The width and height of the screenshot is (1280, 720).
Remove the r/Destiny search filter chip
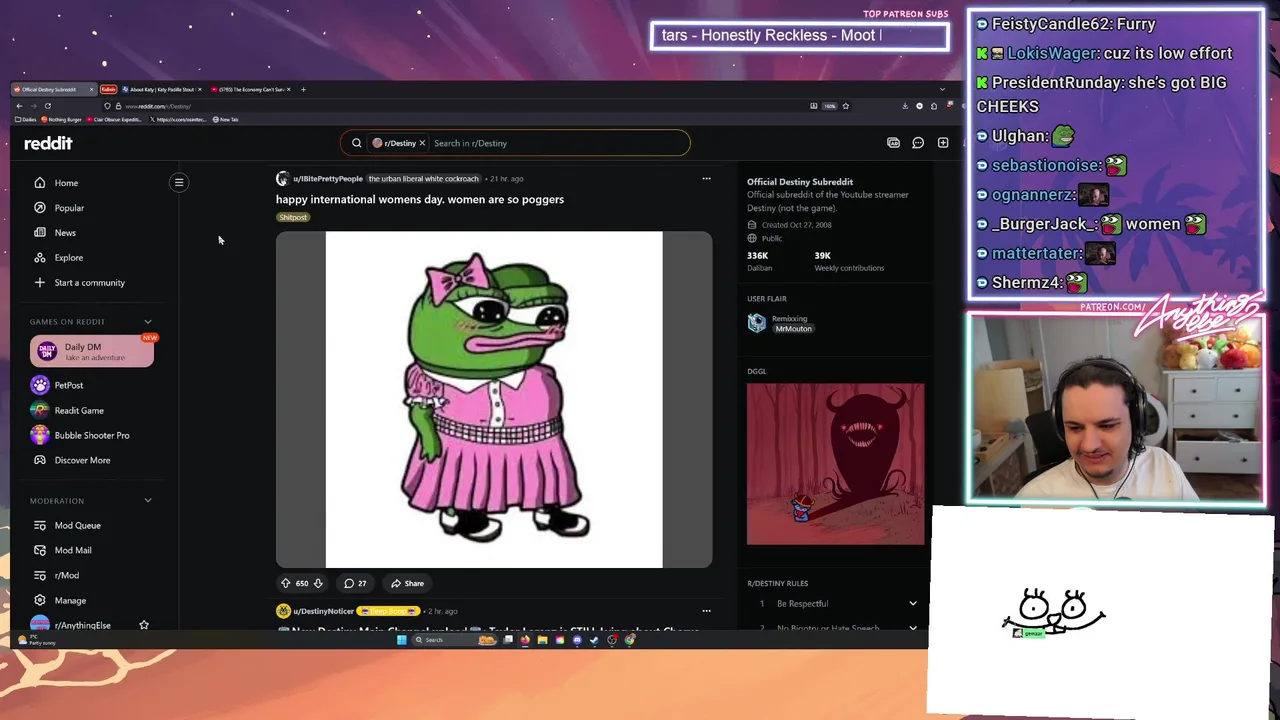click(x=422, y=143)
